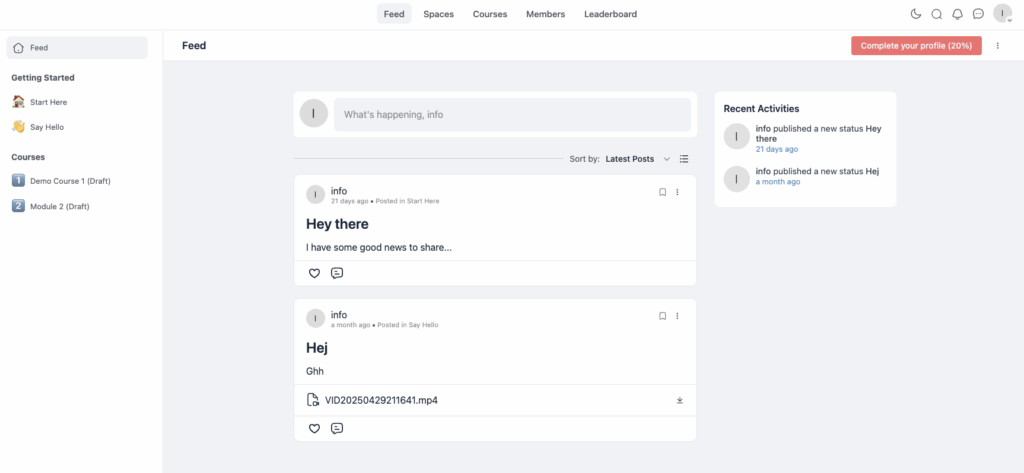1024x473 pixels.
Task: Open the user avatar menu in the header
Action: coord(1002,13)
